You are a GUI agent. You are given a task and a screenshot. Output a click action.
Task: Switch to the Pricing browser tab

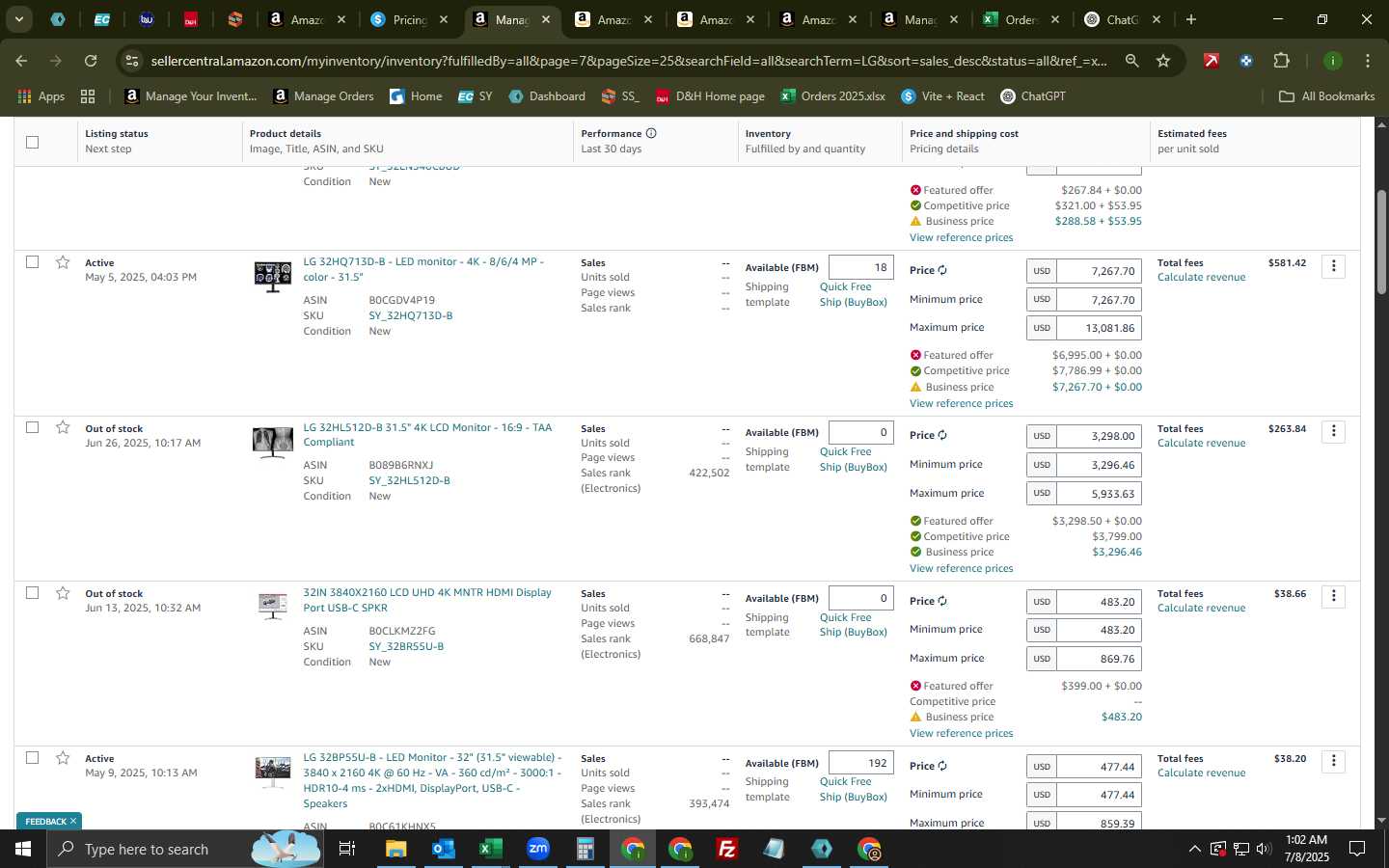tap(409, 19)
